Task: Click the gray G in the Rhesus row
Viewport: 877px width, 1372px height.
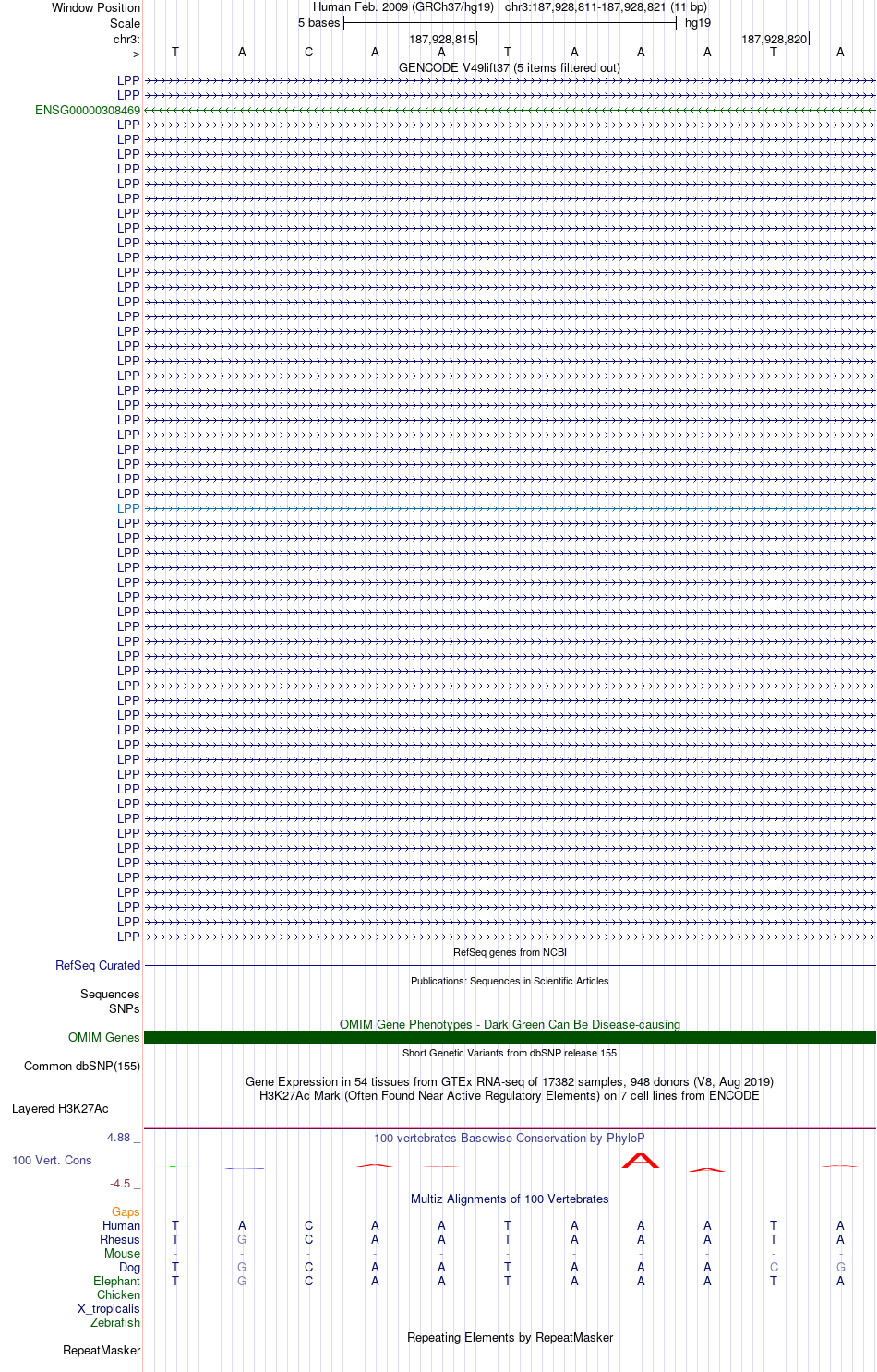Action: pos(242,1240)
